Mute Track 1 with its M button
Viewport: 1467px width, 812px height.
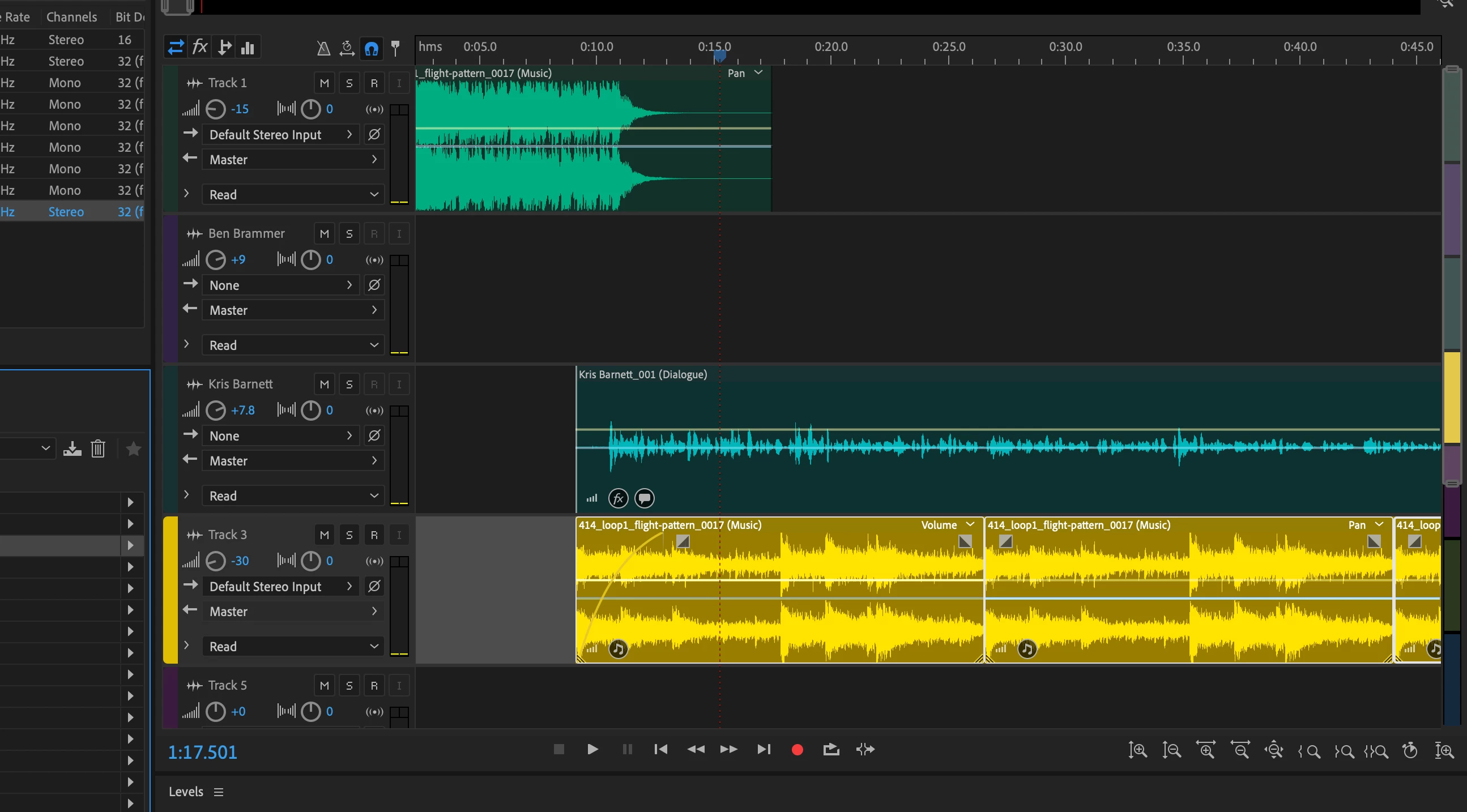click(x=324, y=83)
